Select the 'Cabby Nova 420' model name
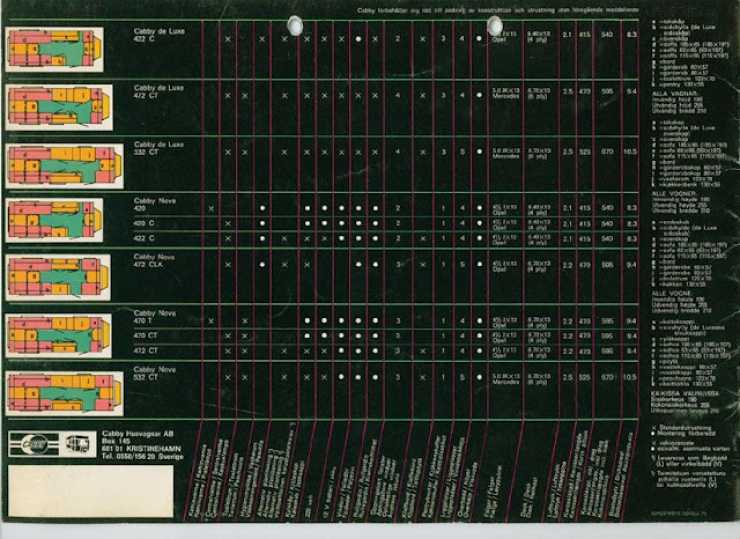Image resolution: width=740 pixels, height=539 pixels. coord(155,204)
